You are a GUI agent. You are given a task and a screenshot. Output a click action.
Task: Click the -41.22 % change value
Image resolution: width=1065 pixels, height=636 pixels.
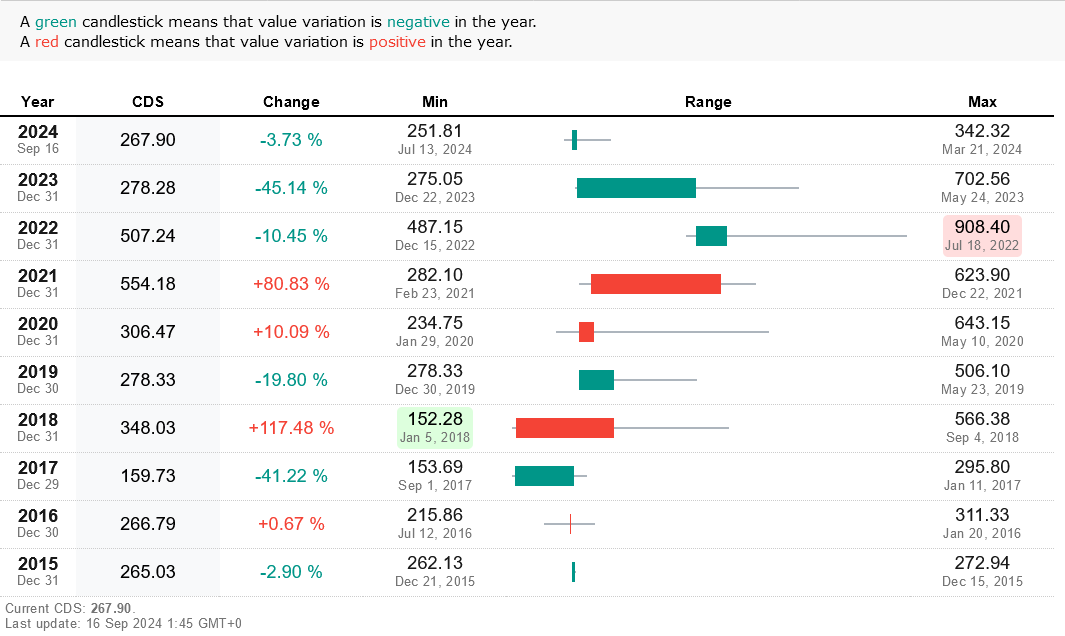[291, 476]
